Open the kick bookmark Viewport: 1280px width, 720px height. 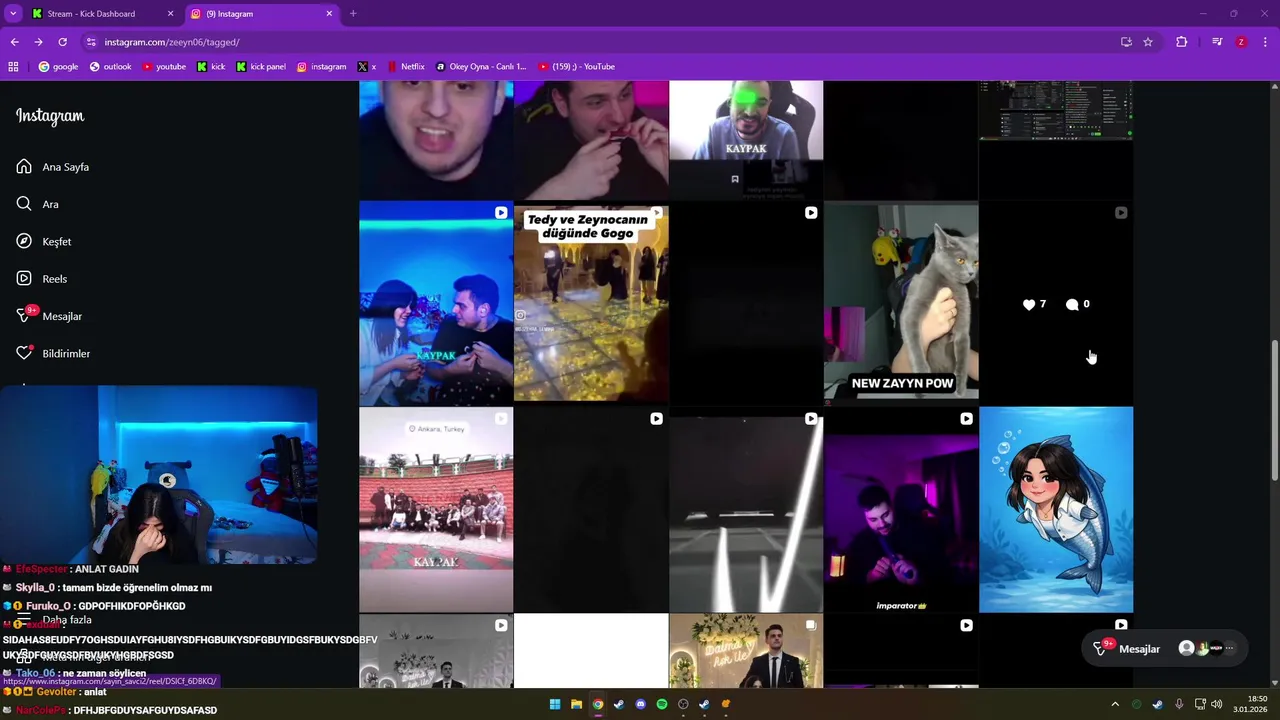(211, 67)
